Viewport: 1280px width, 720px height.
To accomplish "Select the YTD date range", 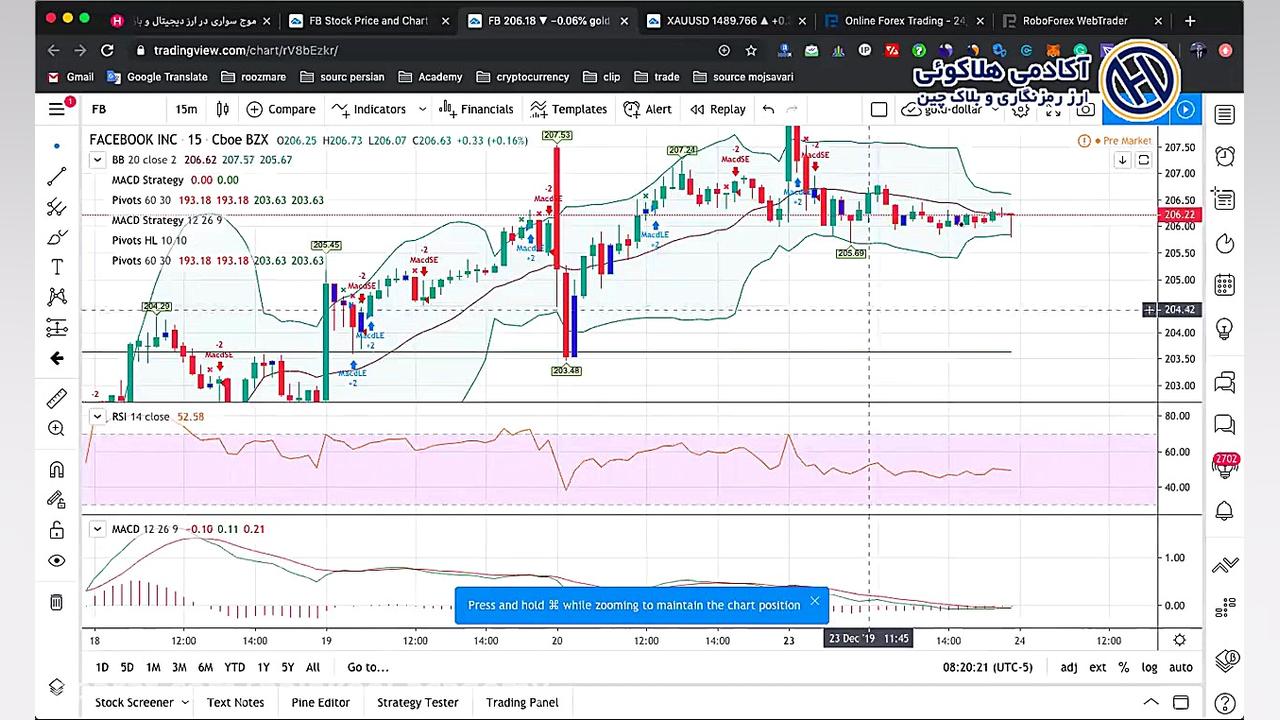I will tap(234, 667).
